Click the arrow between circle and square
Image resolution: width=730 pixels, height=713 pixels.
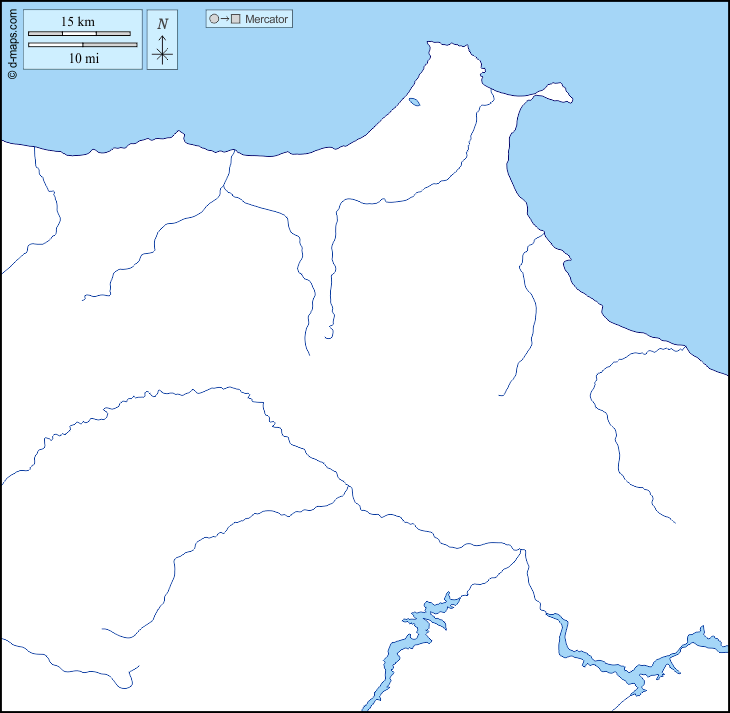(x=225, y=19)
